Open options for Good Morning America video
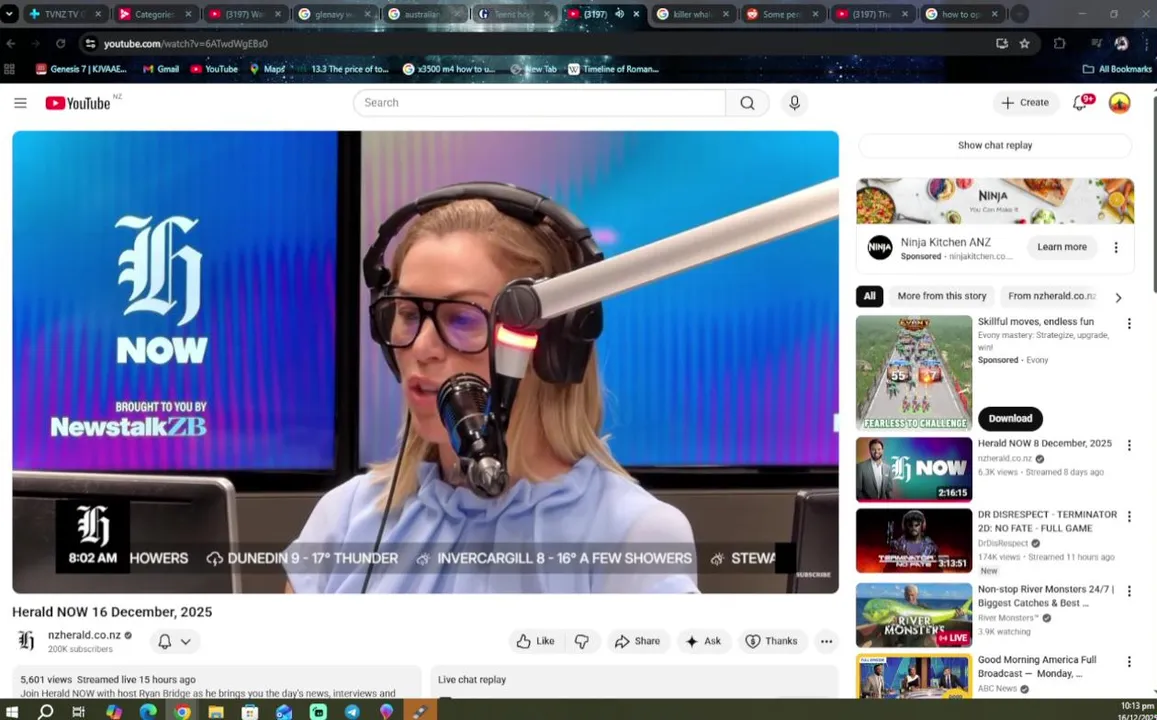This screenshot has width=1157, height=720. (1129, 662)
